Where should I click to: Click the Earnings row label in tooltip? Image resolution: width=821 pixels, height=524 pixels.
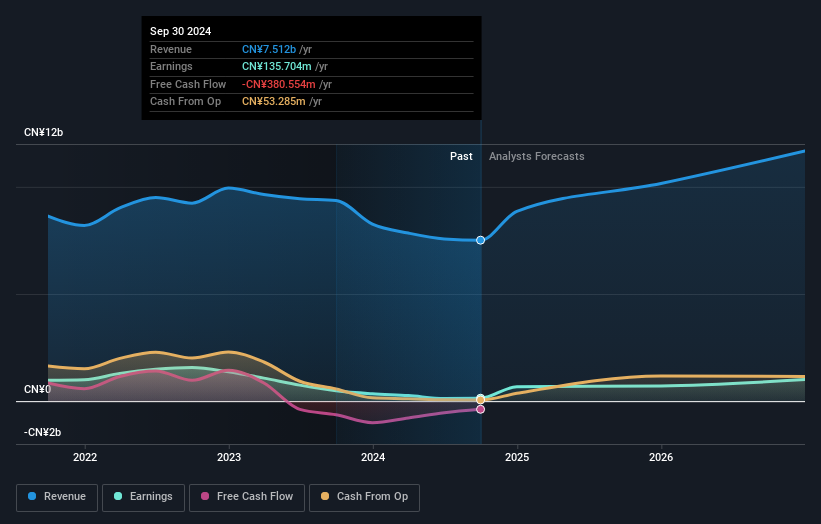pyautogui.click(x=171, y=66)
